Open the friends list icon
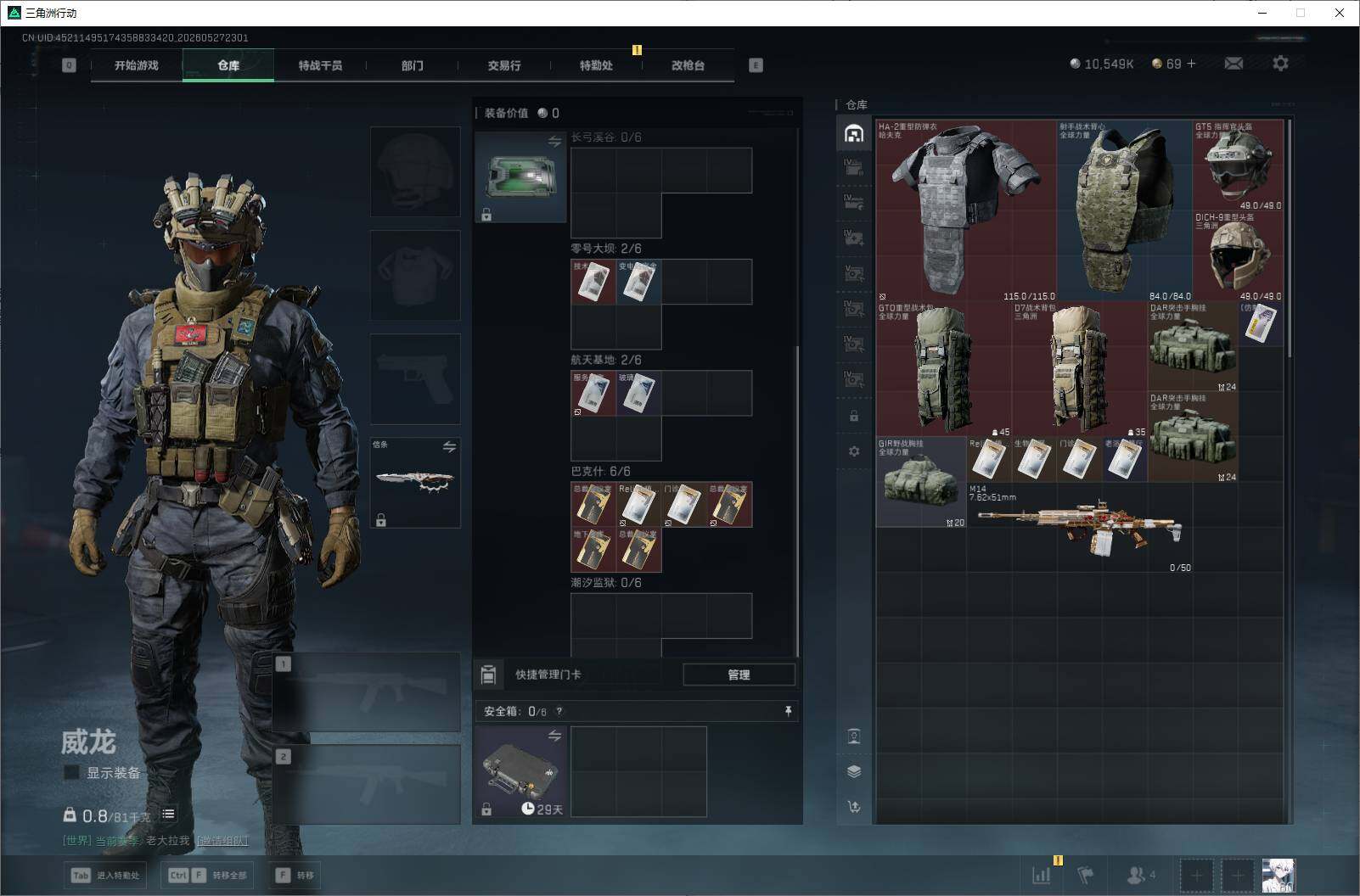 [x=1140, y=875]
